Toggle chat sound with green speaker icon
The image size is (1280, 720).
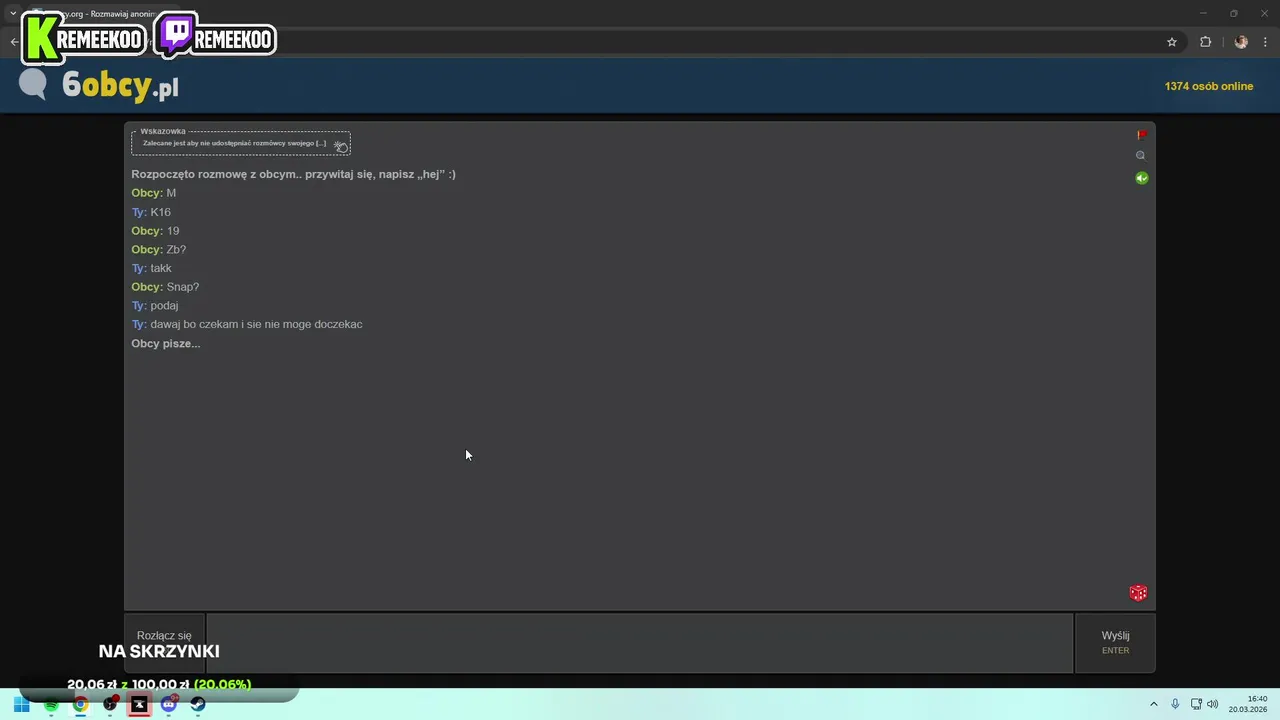click(1141, 178)
